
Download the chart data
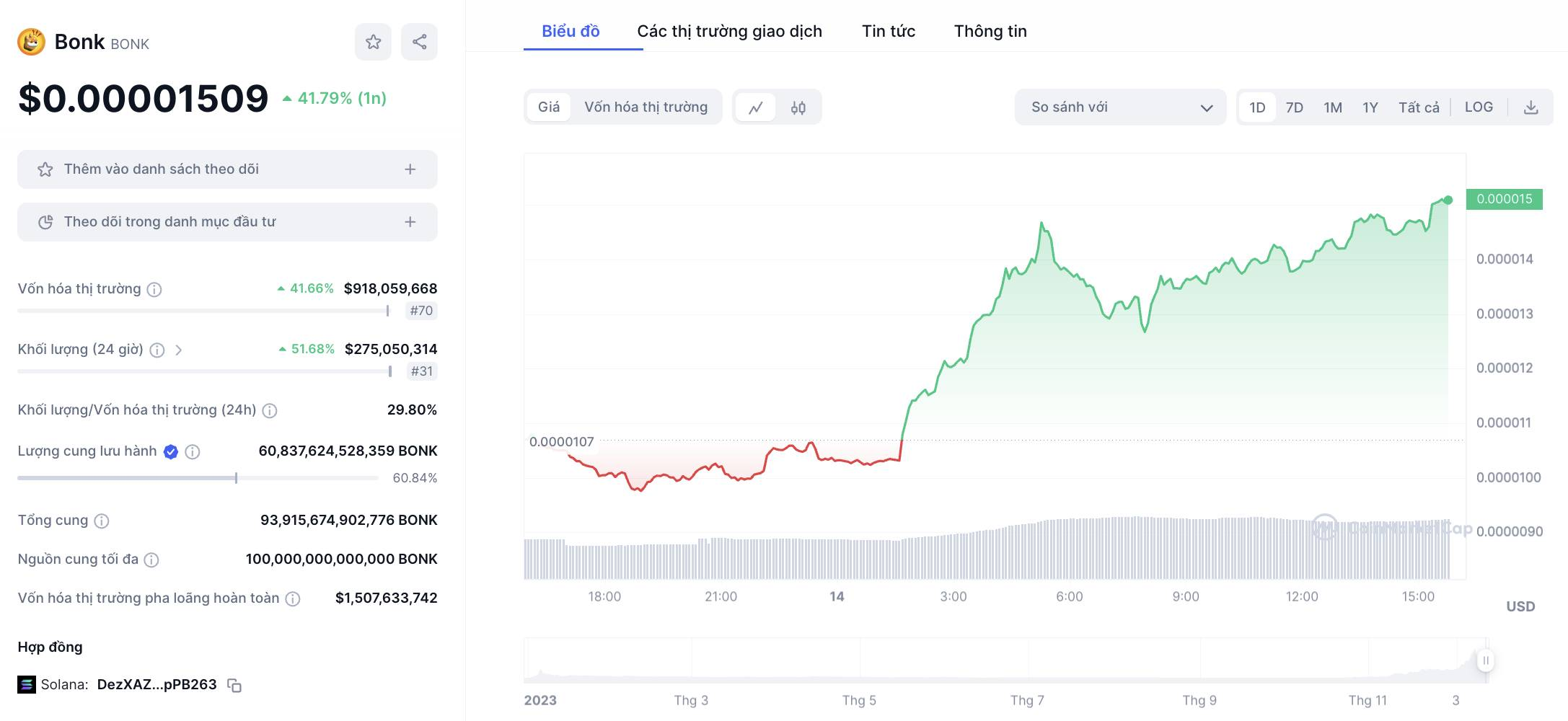pos(1531,107)
